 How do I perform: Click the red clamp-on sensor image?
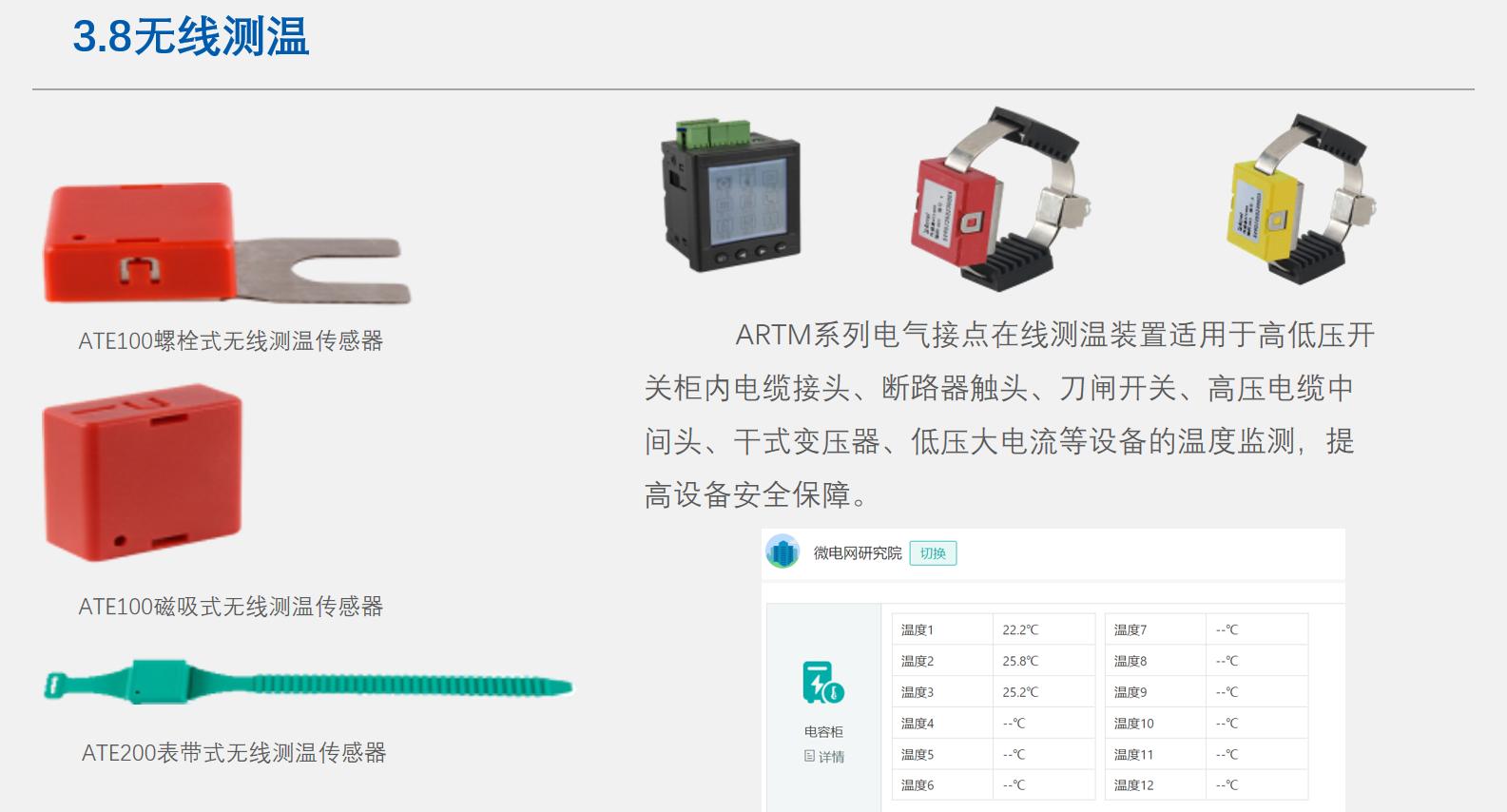(1000, 197)
